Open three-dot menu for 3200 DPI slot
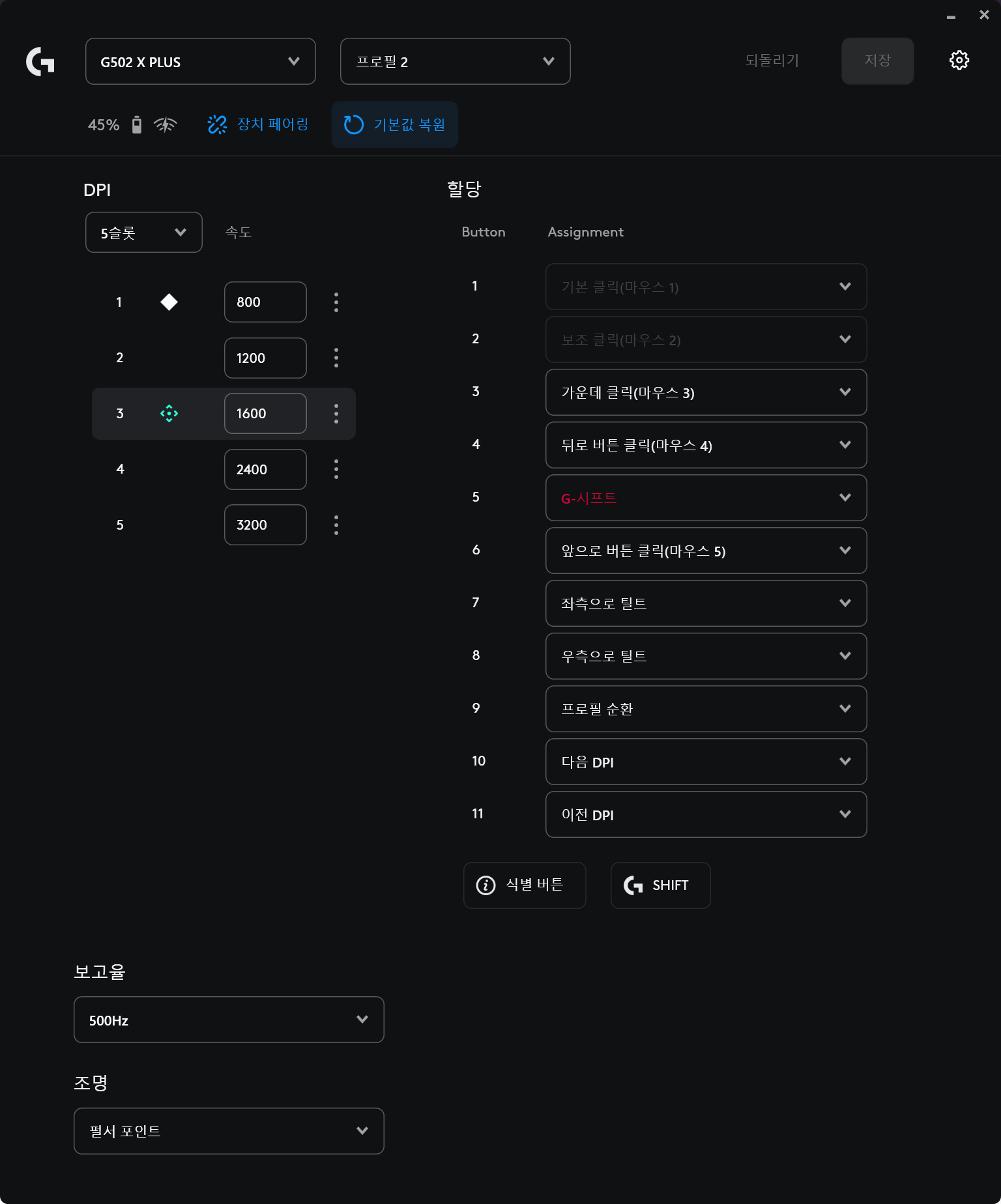 pyautogui.click(x=336, y=525)
